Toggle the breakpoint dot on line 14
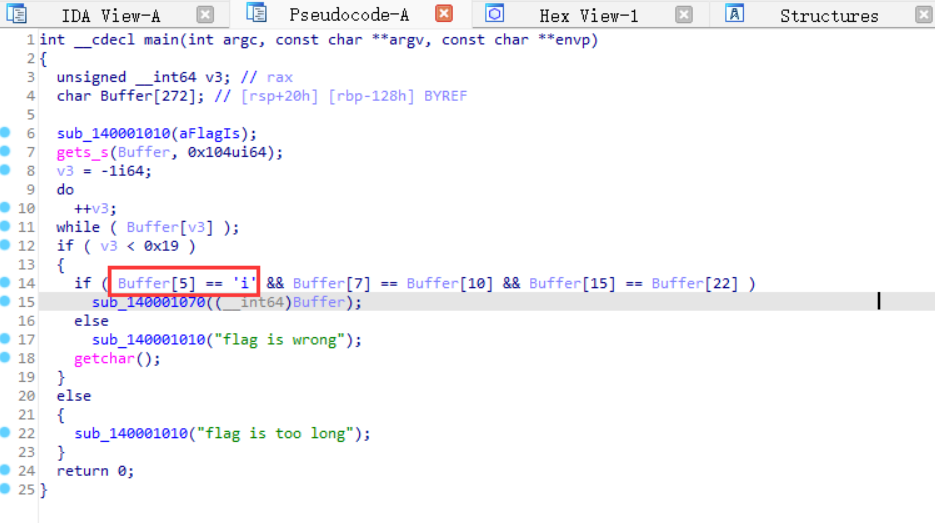Viewport: 935px width, 523px height. point(5,282)
